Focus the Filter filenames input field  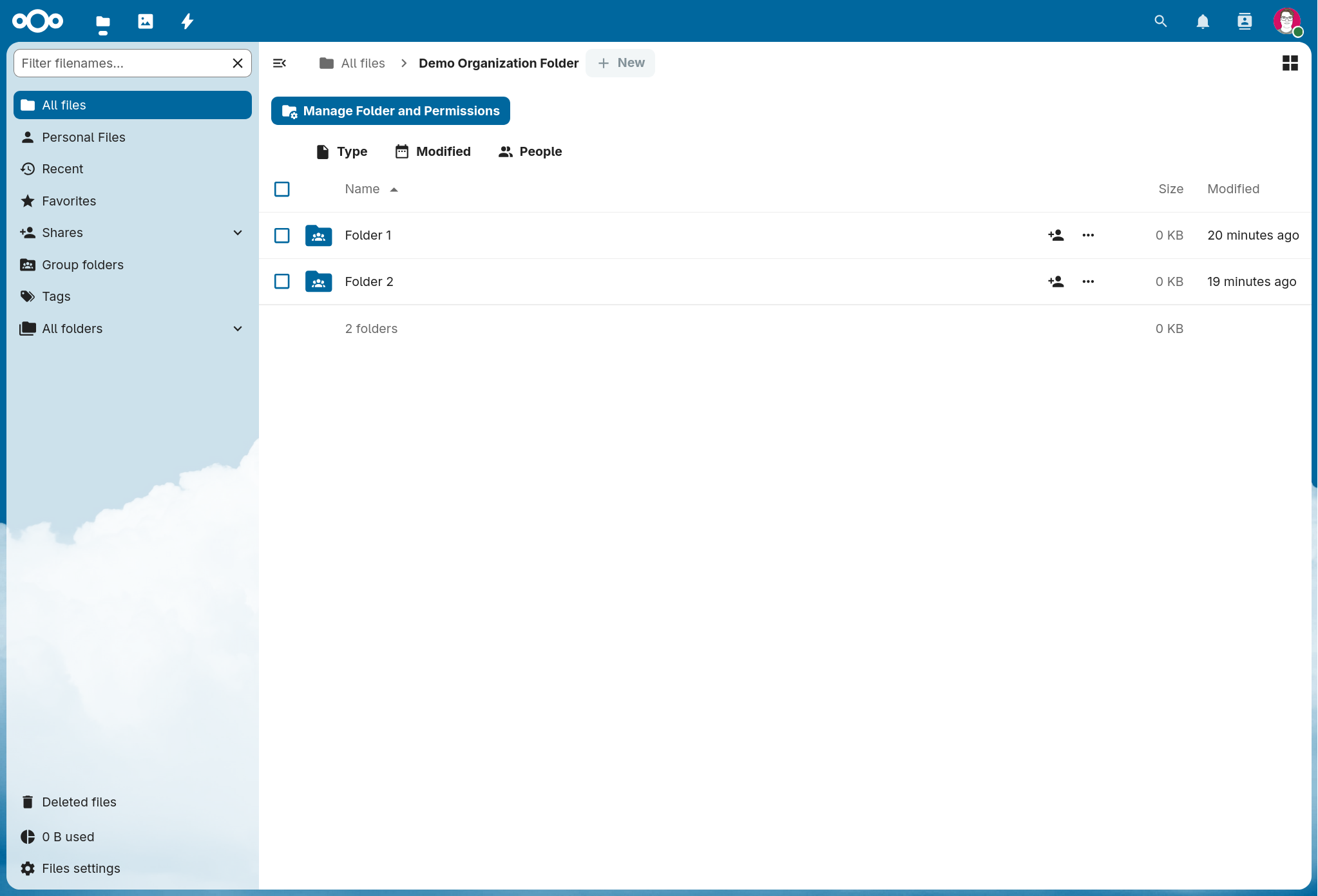point(122,63)
